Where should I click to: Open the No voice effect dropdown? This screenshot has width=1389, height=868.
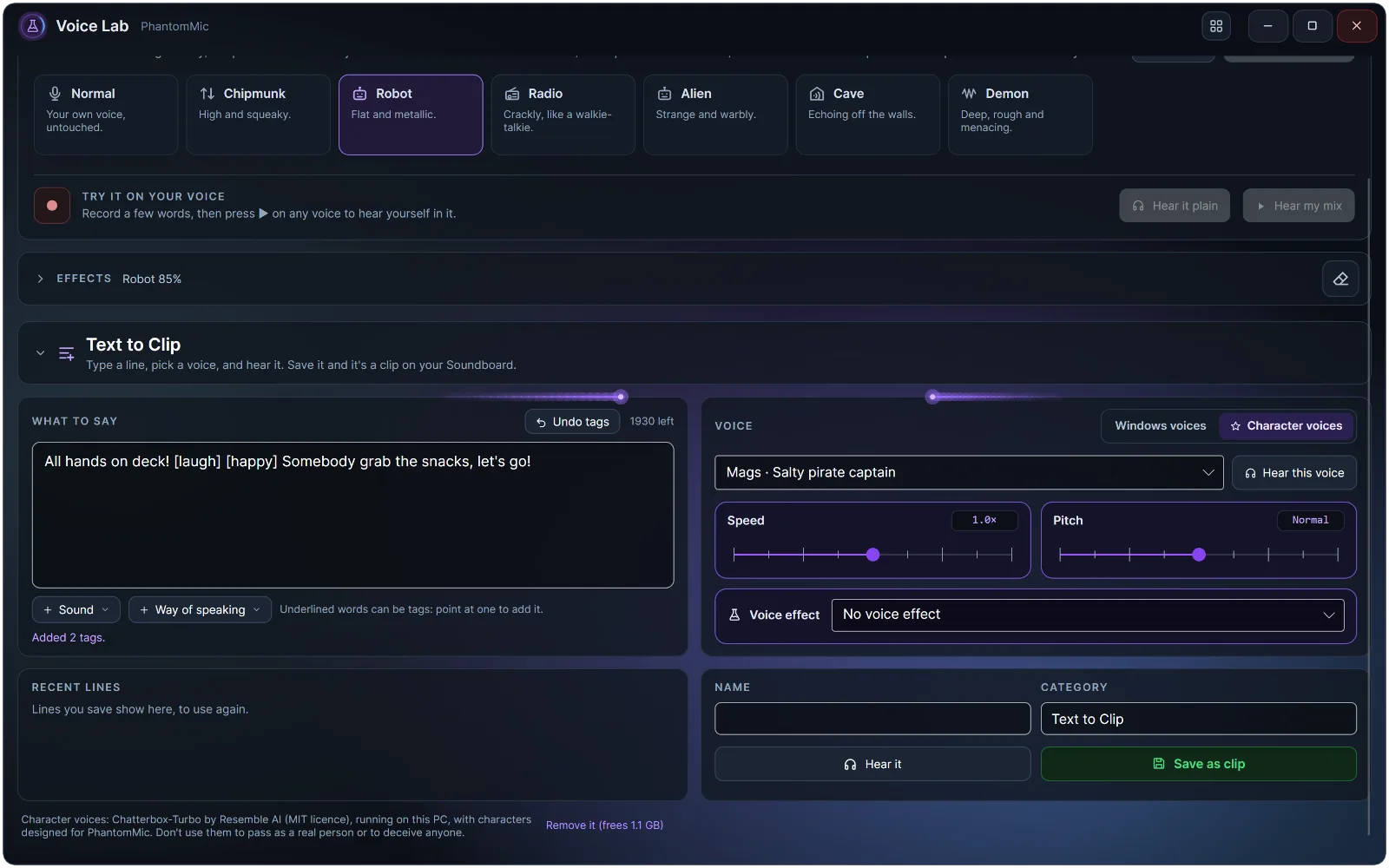tap(1088, 615)
